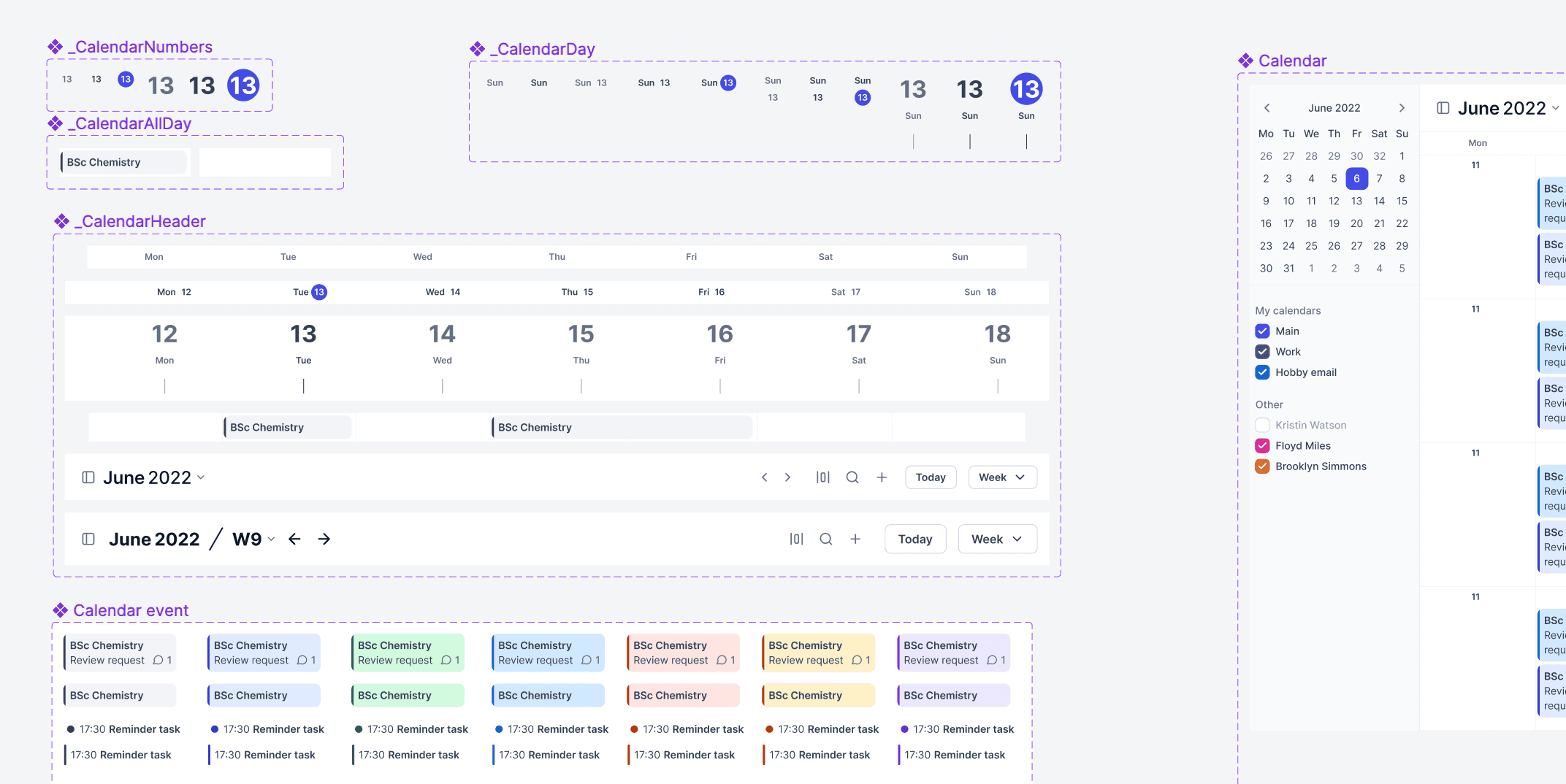Image resolution: width=1566 pixels, height=784 pixels.
Task: Click the column view icon left of the smaller Today button
Action: (823, 477)
